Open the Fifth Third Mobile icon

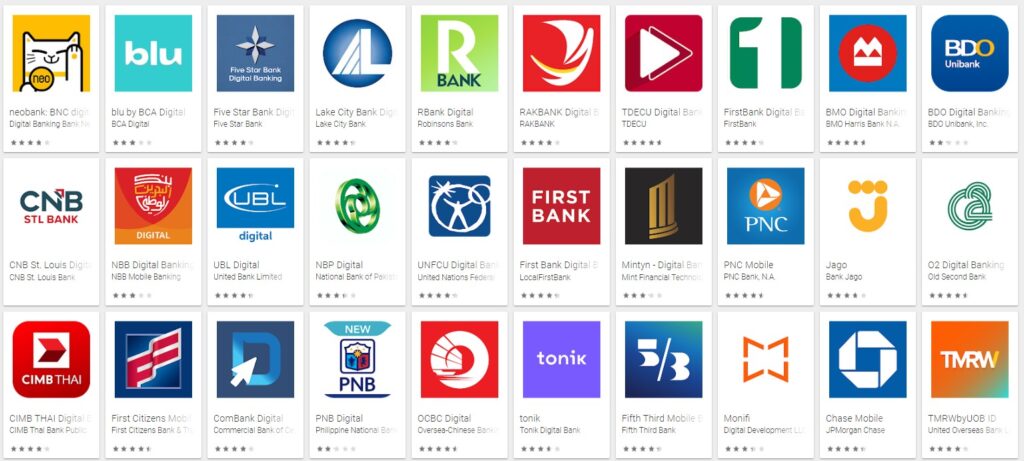tap(664, 359)
